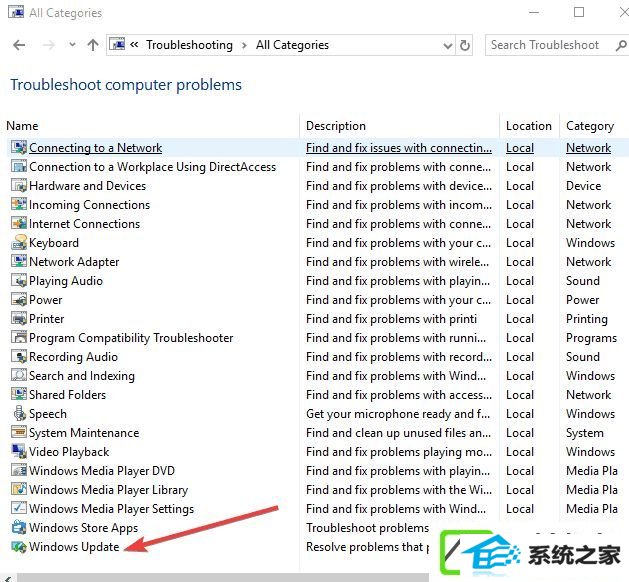The image size is (629, 582).
Task: Click the Windows Media Player DVD icon
Action: [x=19, y=470]
